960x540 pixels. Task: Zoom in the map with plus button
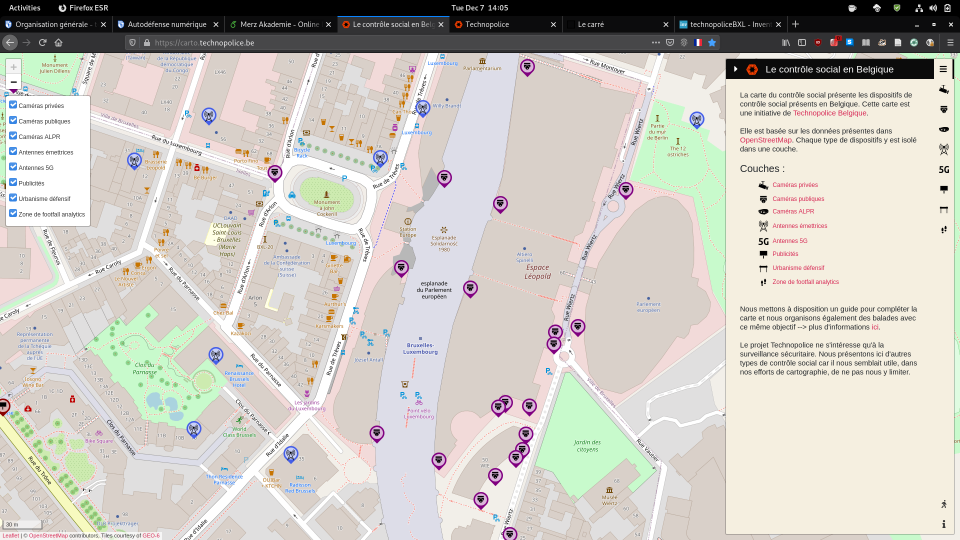pyautogui.click(x=13, y=66)
